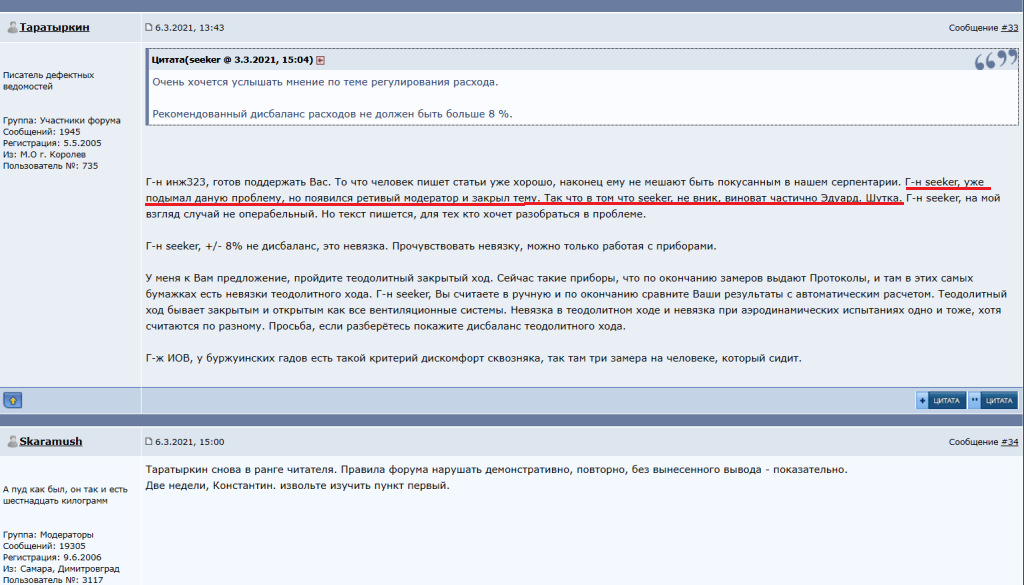Open Таратыркин's profile link

54,27
